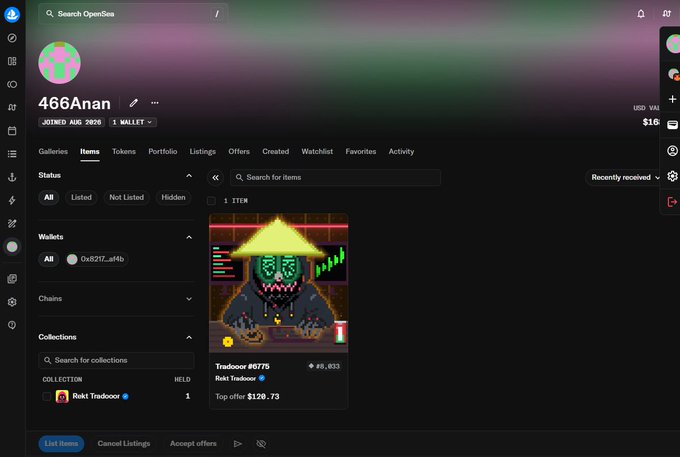
Task: Open the Tokens coin icon in sidebar
Action: (12, 84)
